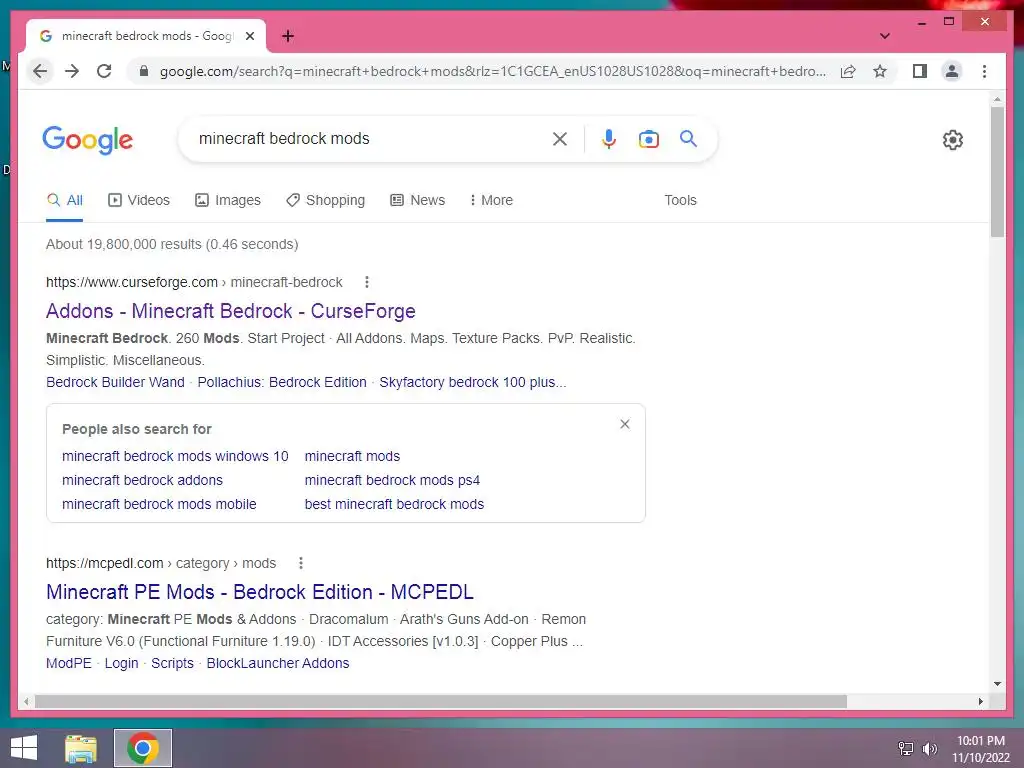Search minecraft bedrock mods mobile suggestion
1024x768 pixels.
point(159,504)
